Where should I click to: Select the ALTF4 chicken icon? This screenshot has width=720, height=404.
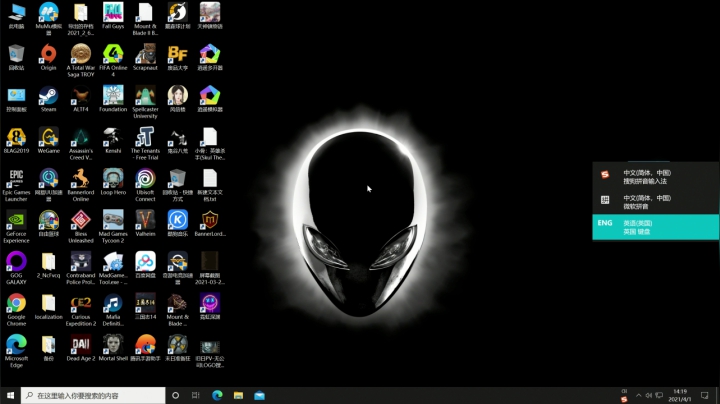coord(81,99)
